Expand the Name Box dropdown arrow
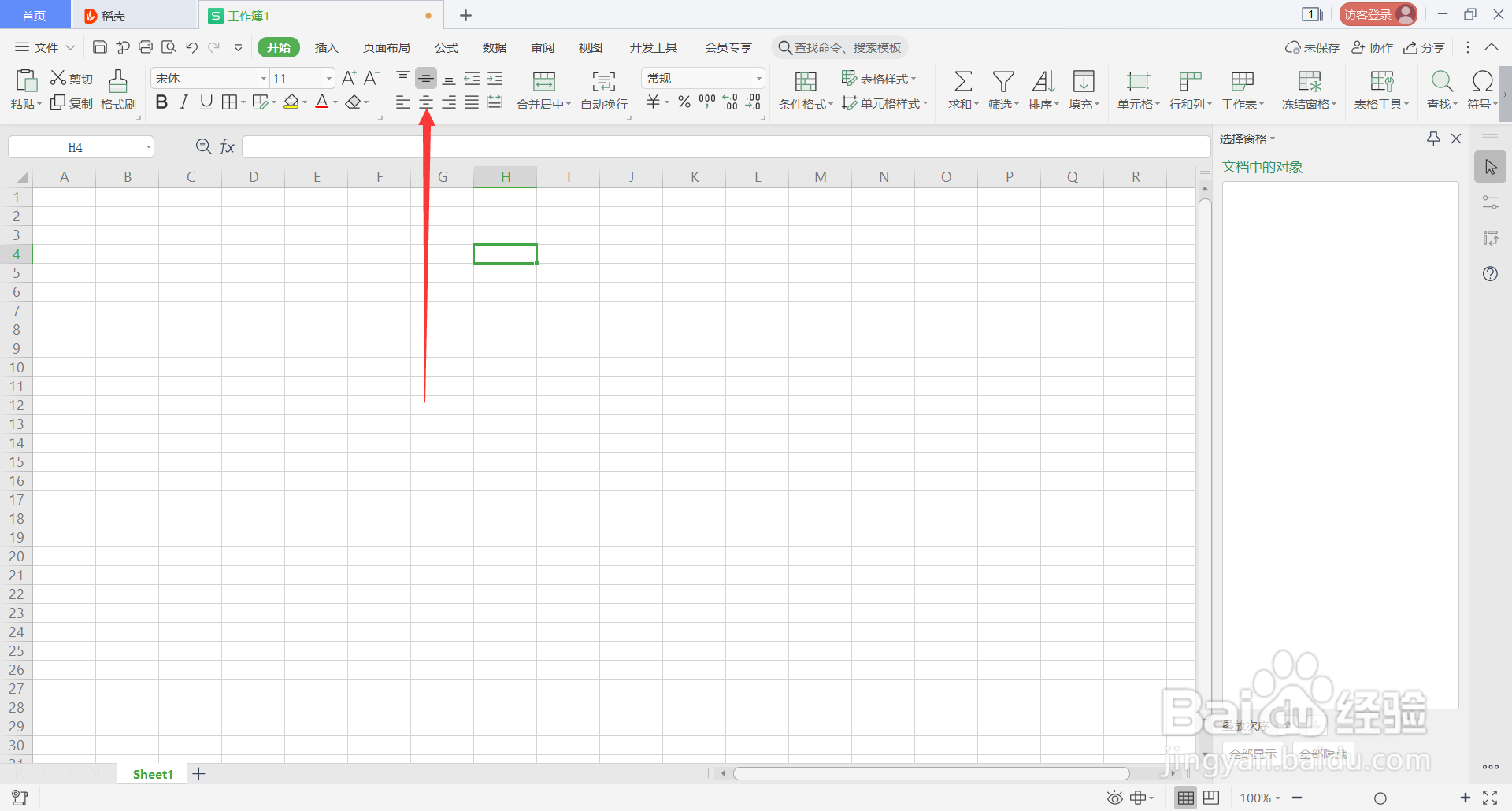The width and height of the screenshot is (1512, 811). pos(148,147)
